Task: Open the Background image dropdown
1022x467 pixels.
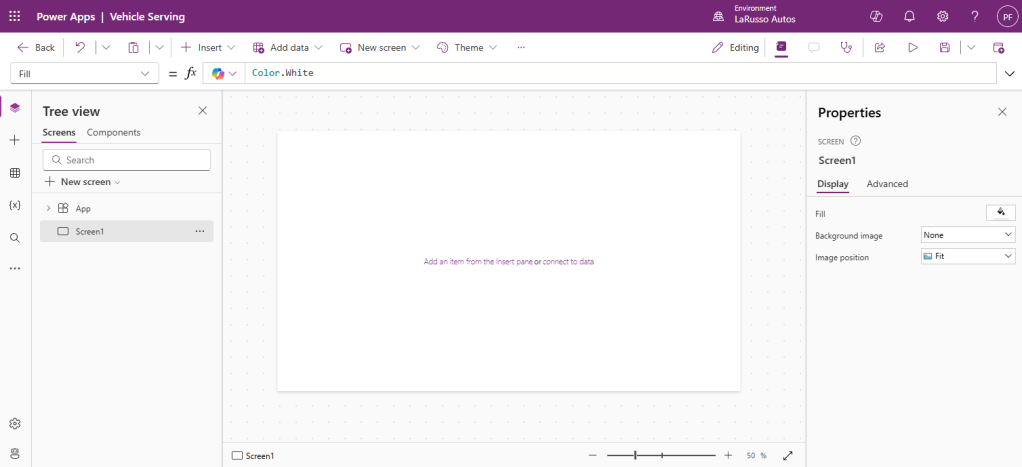Action: click(967, 235)
